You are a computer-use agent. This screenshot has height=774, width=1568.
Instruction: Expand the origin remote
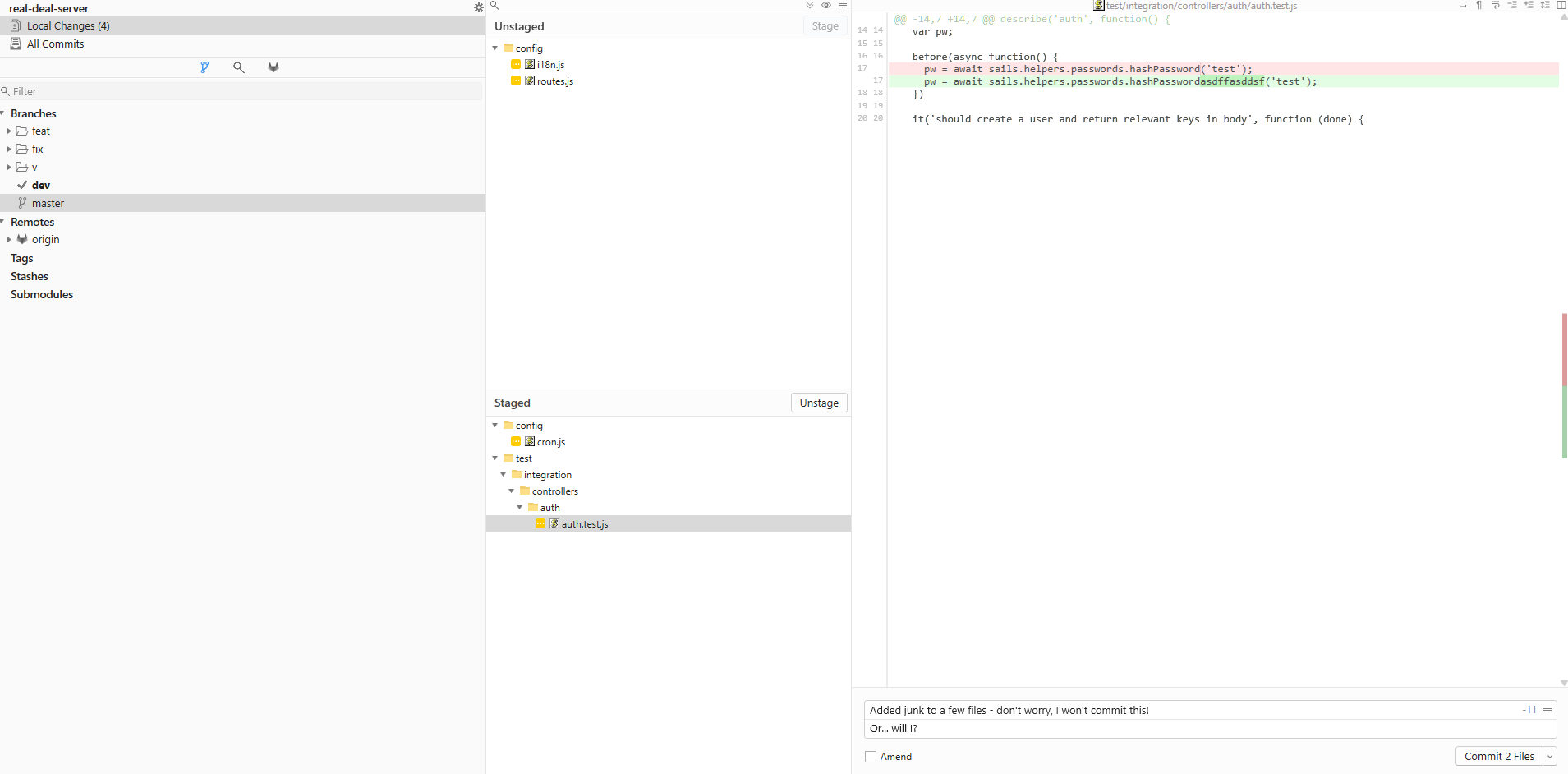click(x=10, y=239)
